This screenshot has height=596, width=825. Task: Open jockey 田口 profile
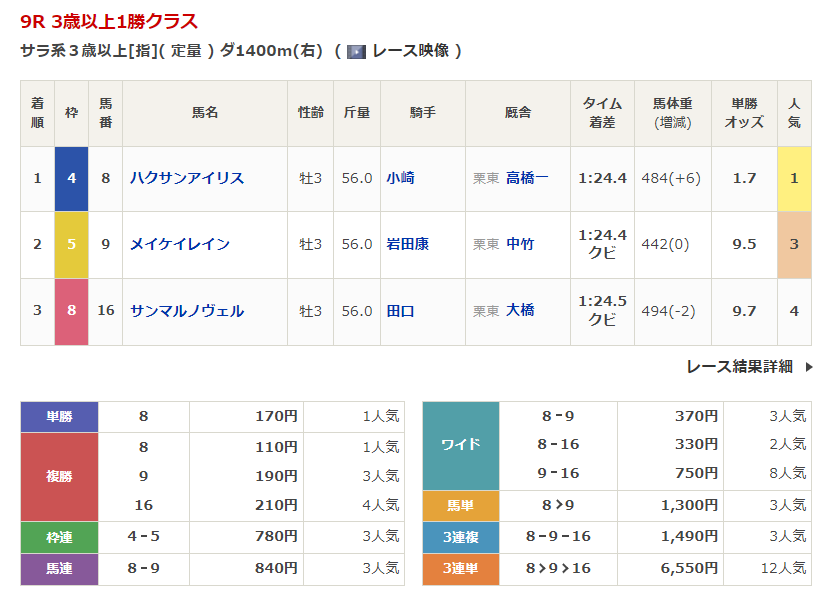401,311
